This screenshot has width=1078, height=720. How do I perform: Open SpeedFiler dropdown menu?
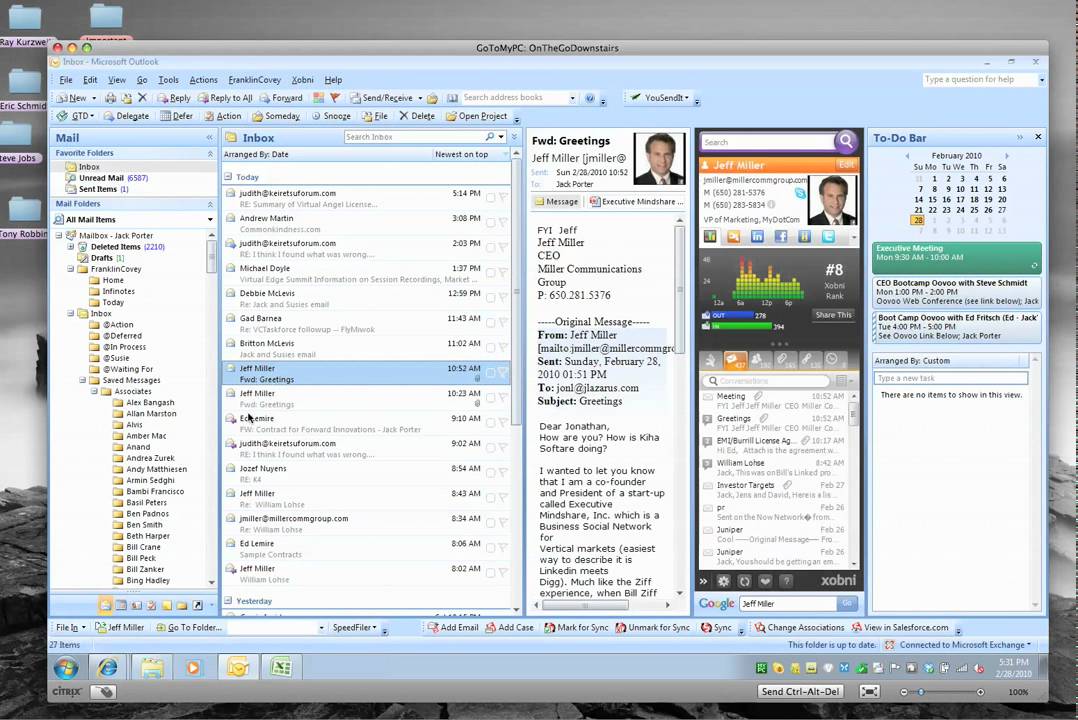354,627
